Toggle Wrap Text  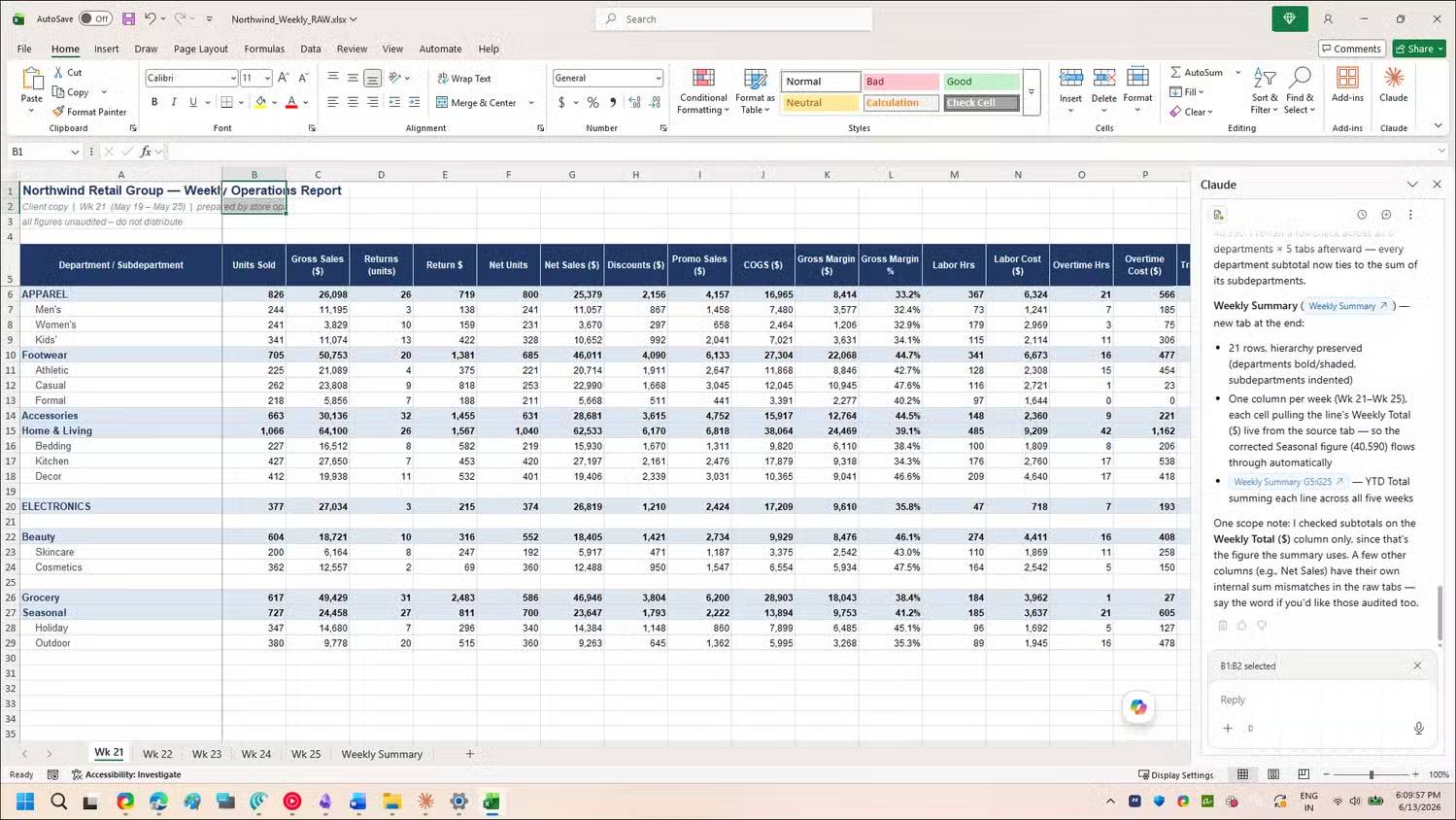click(464, 78)
